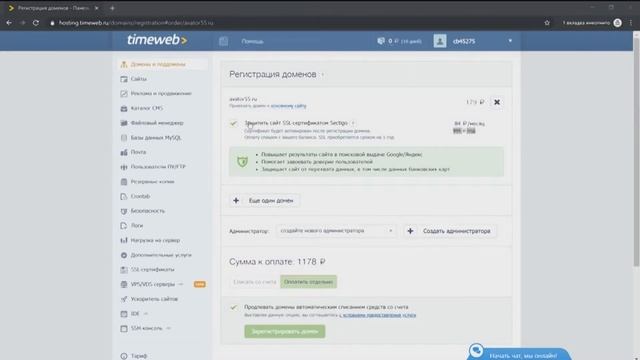
Task: Click the Нагрузка на сервер chart icon
Action: pyautogui.click(x=124, y=240)
